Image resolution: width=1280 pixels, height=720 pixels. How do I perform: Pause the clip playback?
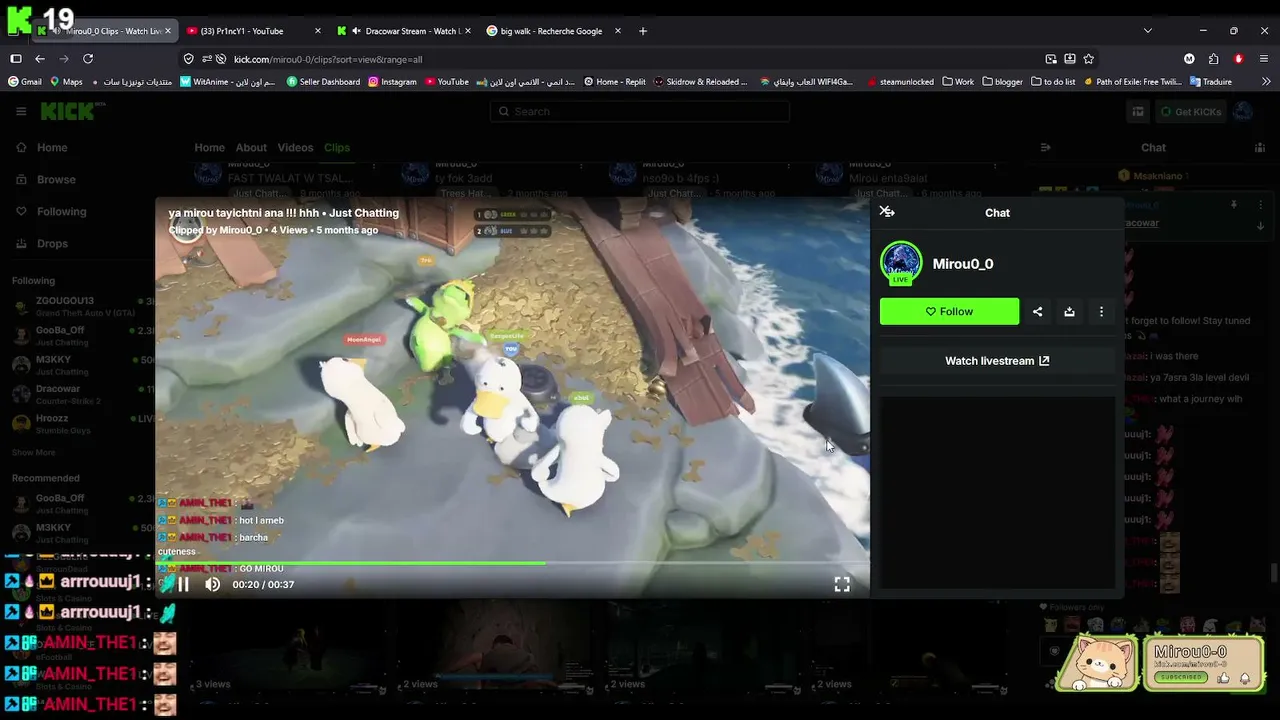pos(183,584)
